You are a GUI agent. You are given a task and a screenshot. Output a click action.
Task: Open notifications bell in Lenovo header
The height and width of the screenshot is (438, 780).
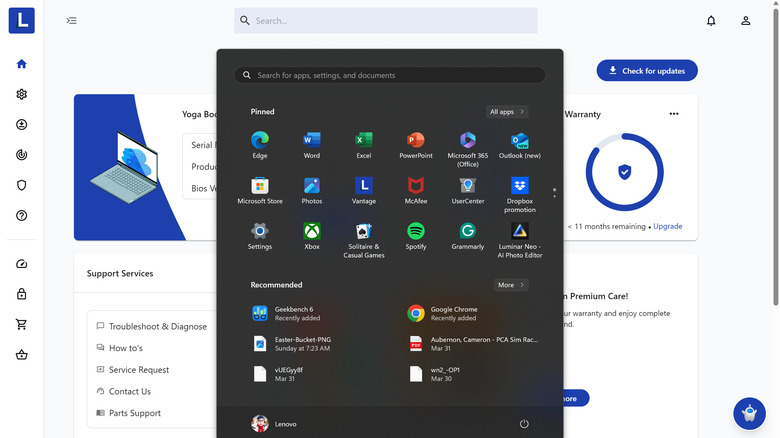(711, 20)
